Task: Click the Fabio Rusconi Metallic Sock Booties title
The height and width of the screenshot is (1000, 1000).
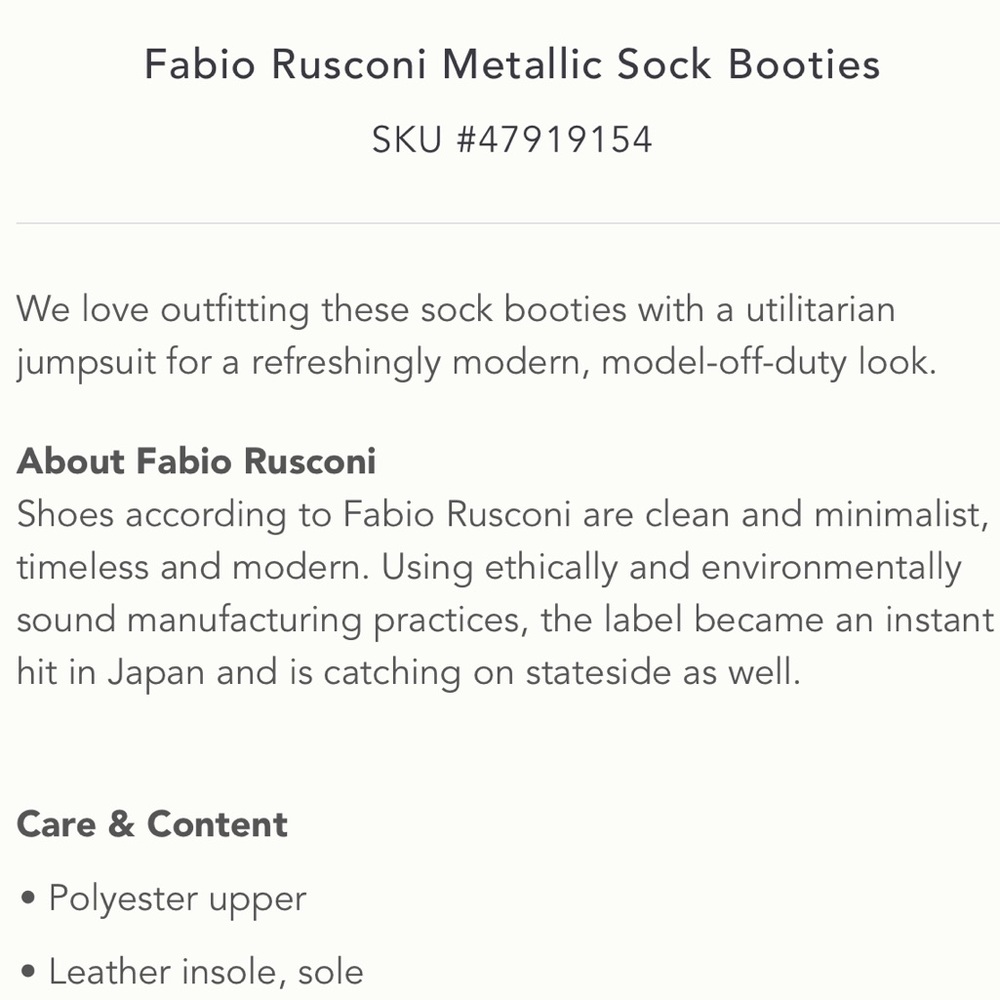Action: pyautogui.click(x=512, y=64)
